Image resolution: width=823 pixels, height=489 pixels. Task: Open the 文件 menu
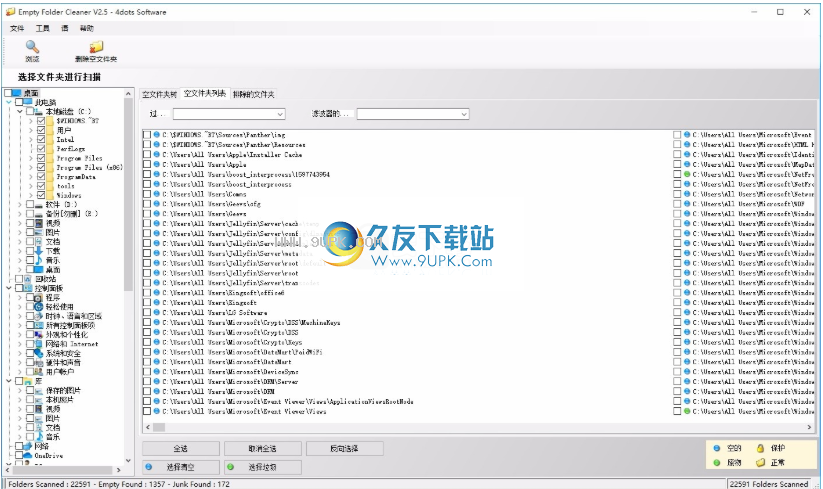(x=17, y=28)
